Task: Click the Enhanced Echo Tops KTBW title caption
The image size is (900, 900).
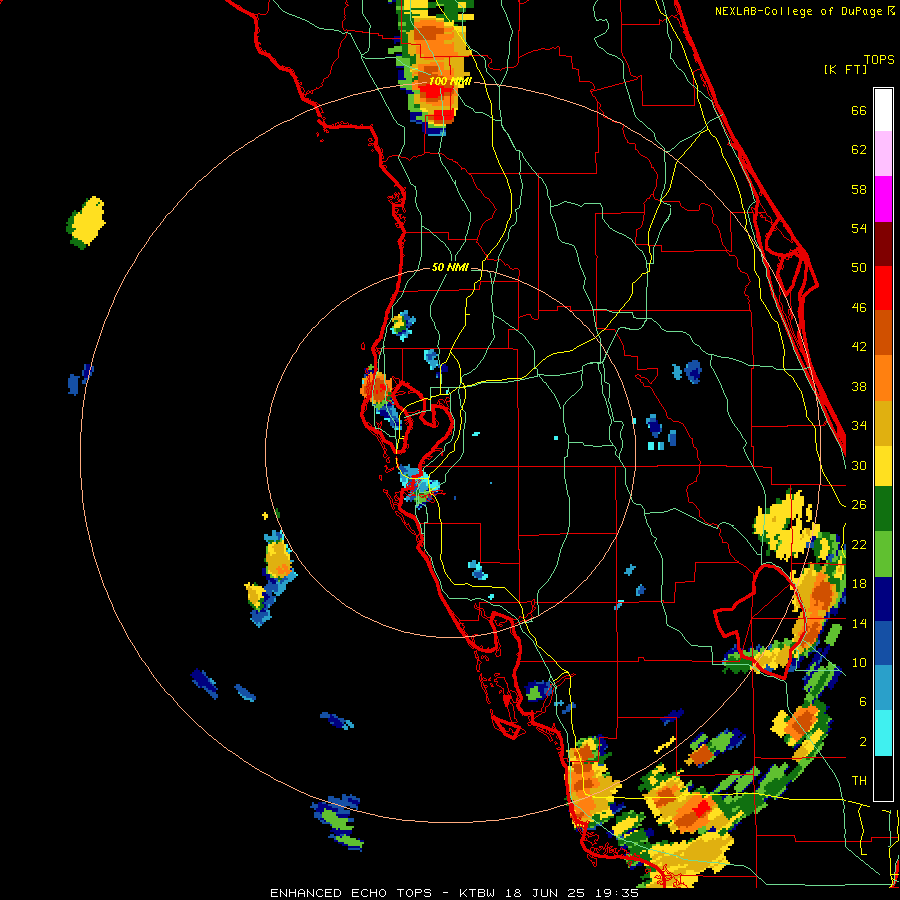Action: 454,893
